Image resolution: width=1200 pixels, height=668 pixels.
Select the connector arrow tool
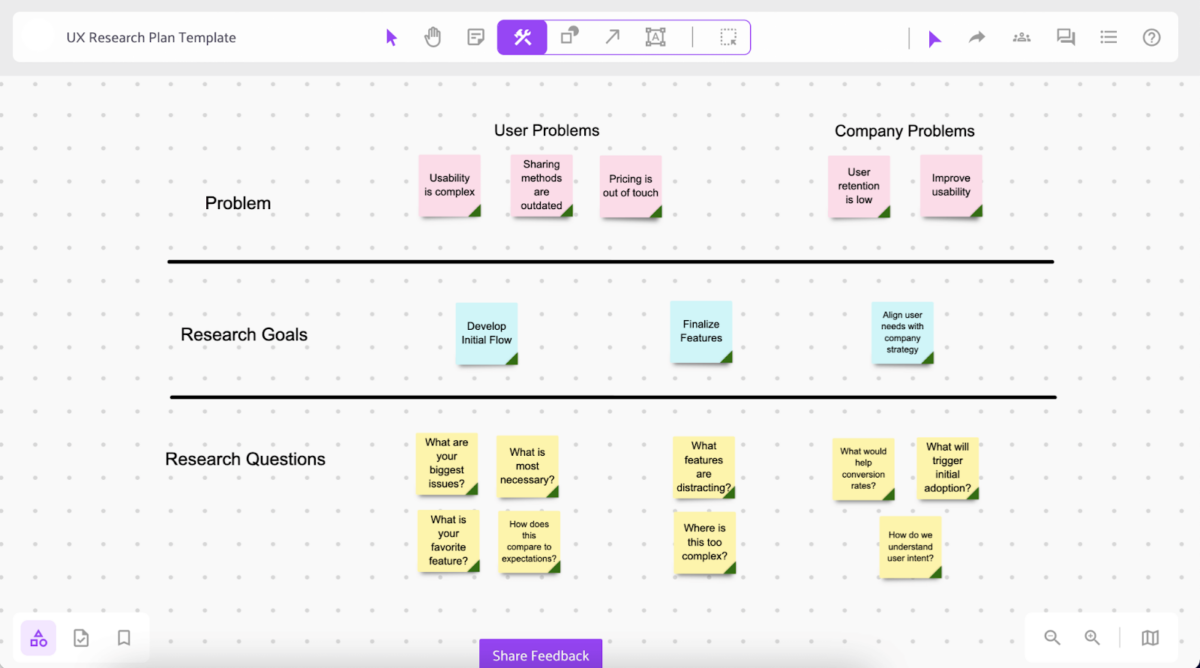(612, 36)
